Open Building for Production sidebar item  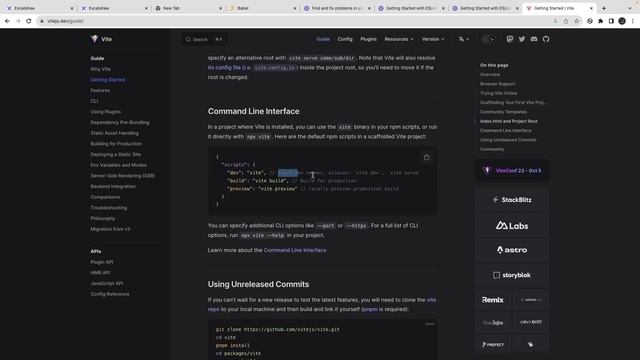pos(116,144)
